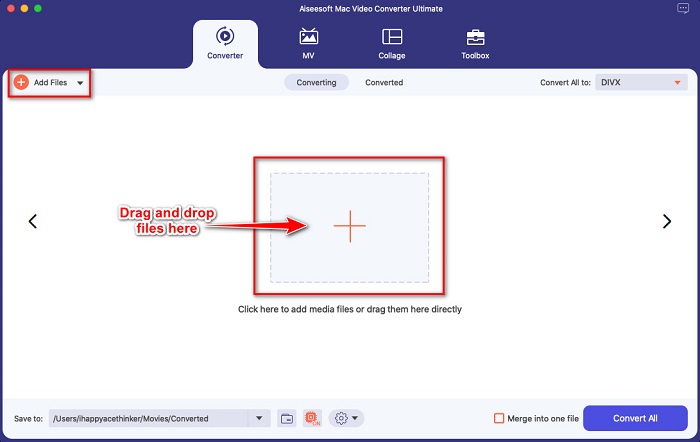Click the Convert All button
700x442 pixels.
[x=635, y=418]
